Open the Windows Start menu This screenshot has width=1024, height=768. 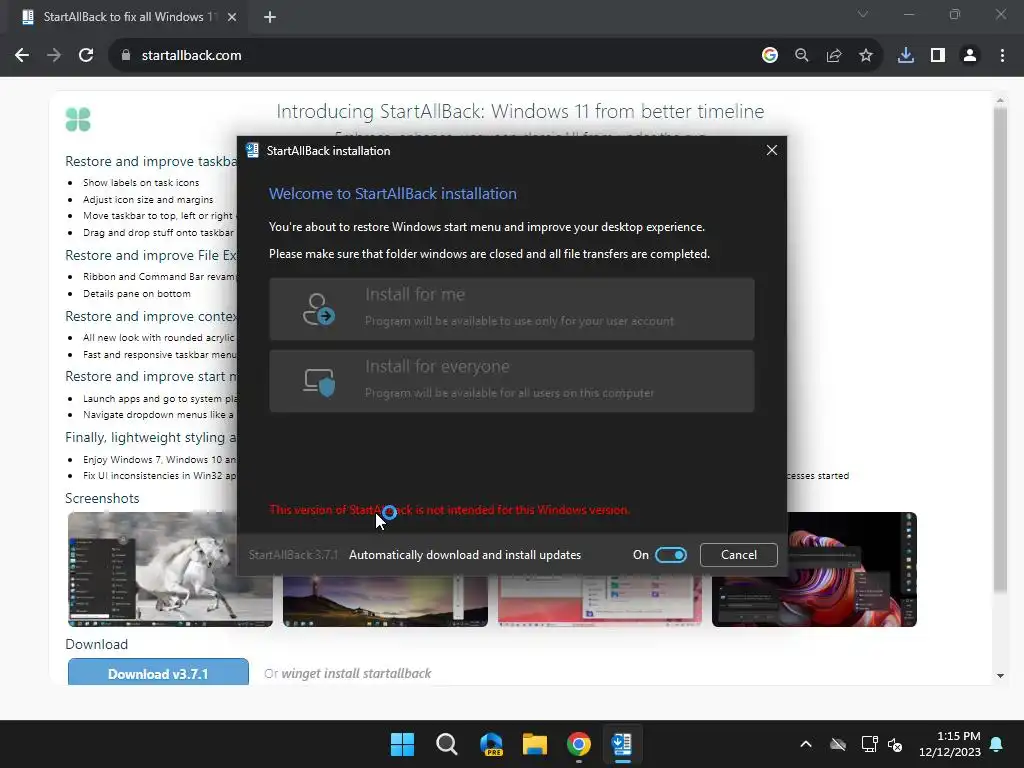(x=402, y=744)
